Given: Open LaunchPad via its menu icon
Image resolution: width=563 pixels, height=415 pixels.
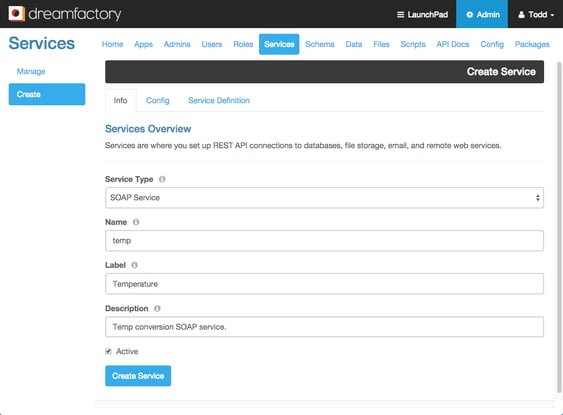Looking at the screenshot, I should point(400,15).
